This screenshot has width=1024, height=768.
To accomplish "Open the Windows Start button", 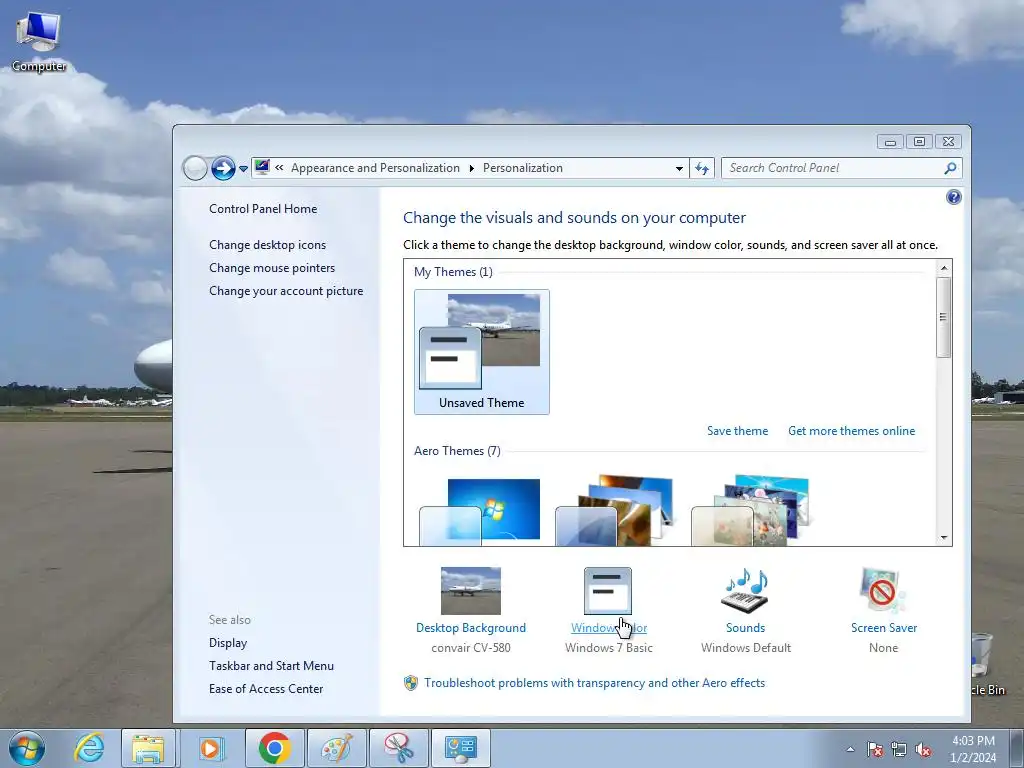I will pos(27,748).
